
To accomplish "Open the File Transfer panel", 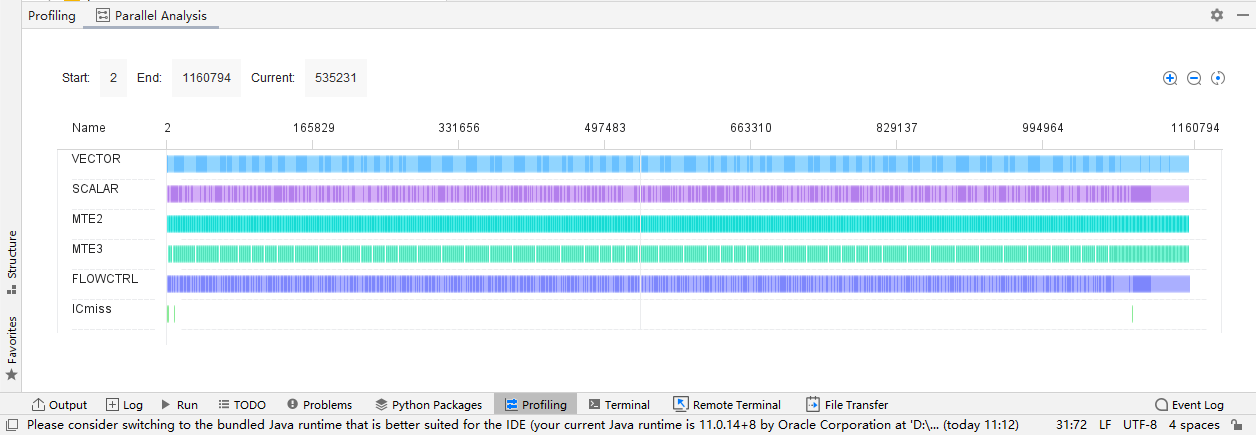I will point(847,405).
